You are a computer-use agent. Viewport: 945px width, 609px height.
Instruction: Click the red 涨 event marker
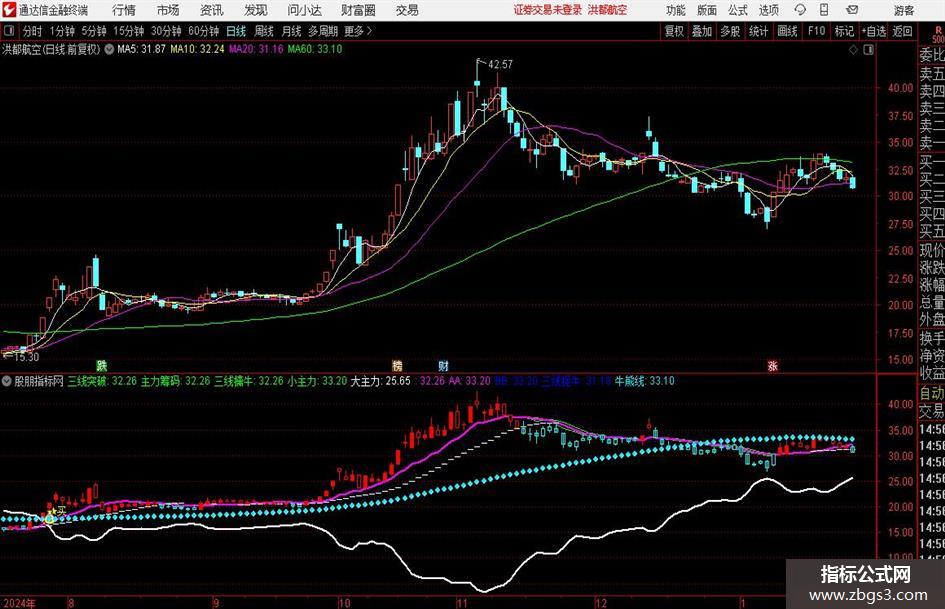[773, 365]
